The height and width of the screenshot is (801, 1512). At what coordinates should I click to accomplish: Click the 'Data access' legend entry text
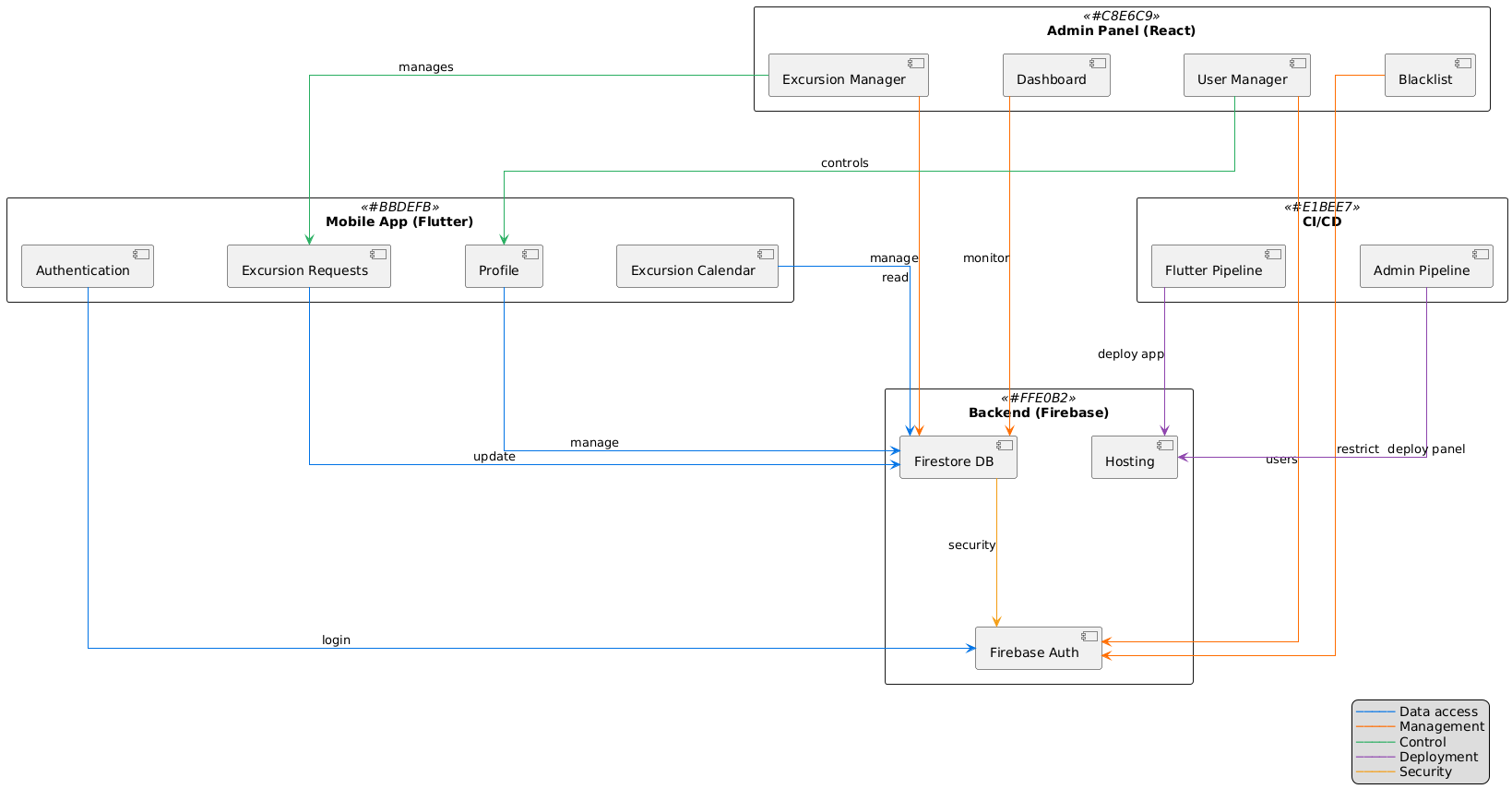(x=1438, y=711)
